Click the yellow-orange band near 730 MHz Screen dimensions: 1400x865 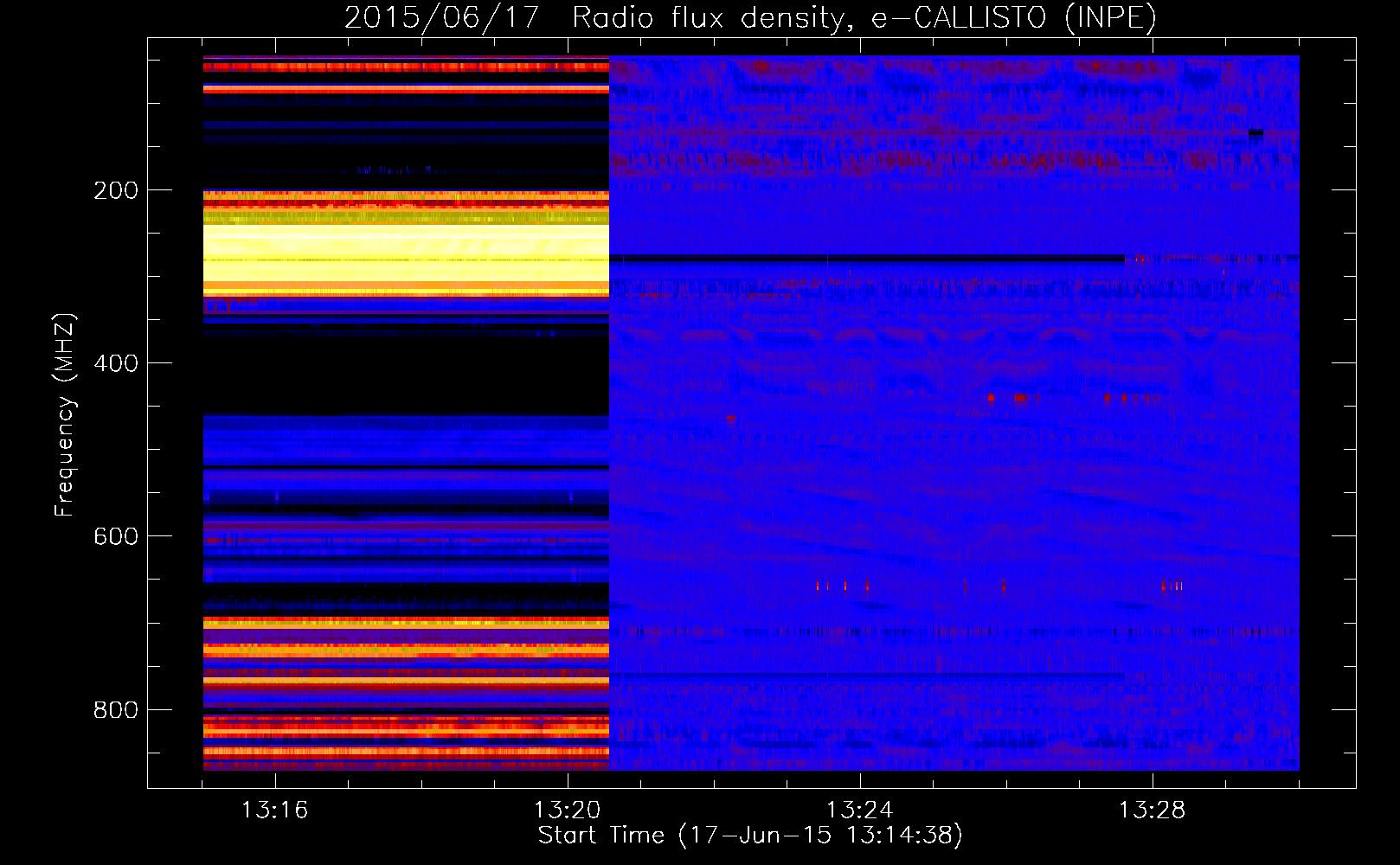(x=406, y=649)
